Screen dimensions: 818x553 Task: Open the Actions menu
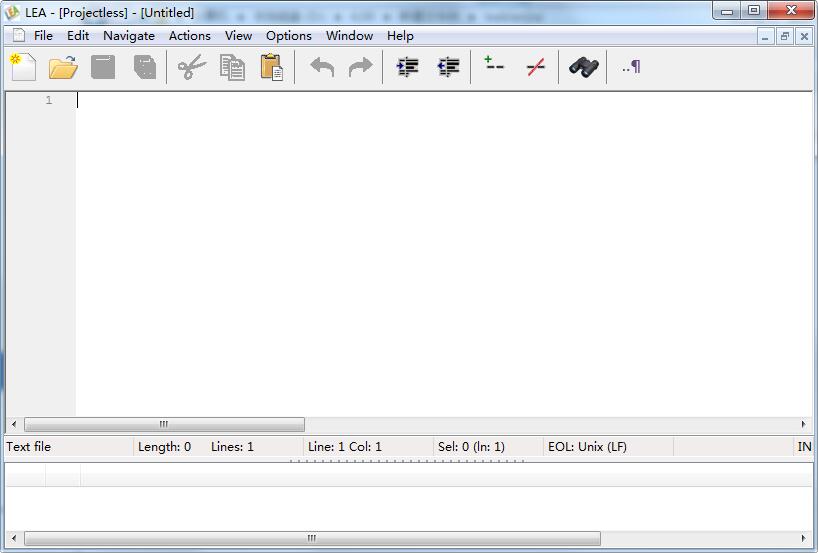pos(190,35)
